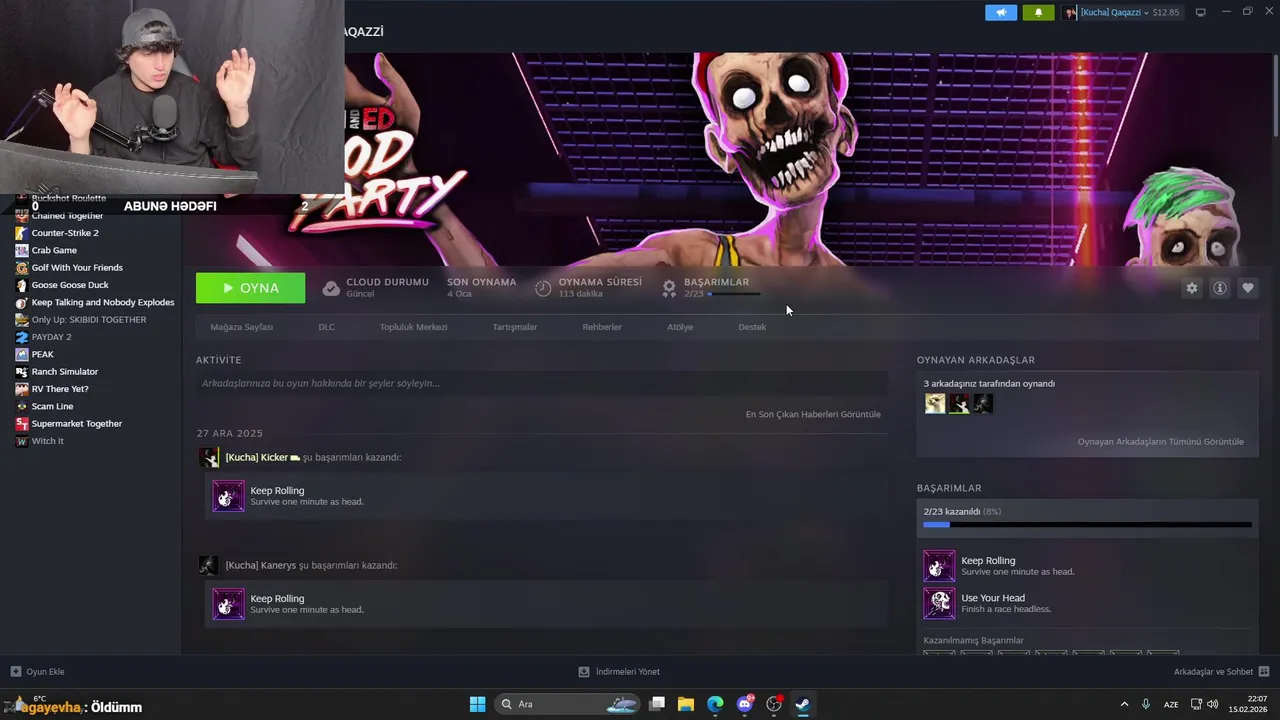Click [Kucha] Kanerys profile name in activity
The width and height of the screenshot is (1280, 720).
[x=261, y=565]
